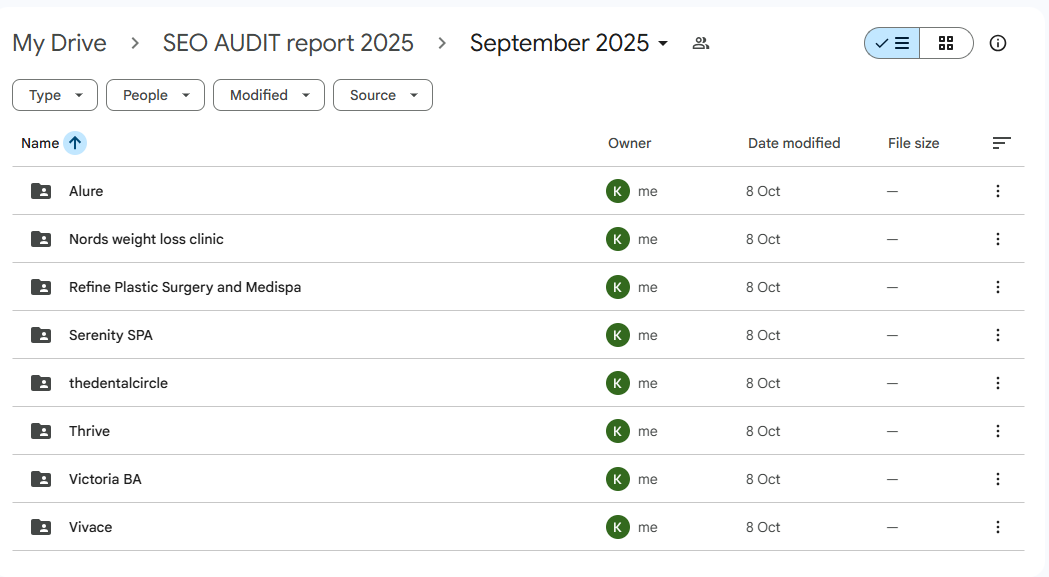The width and height of the screenshot is (1049, 577).
Task: Go to SEO AUDIT report 2025 breadcrumb
Action: (288, 43)
